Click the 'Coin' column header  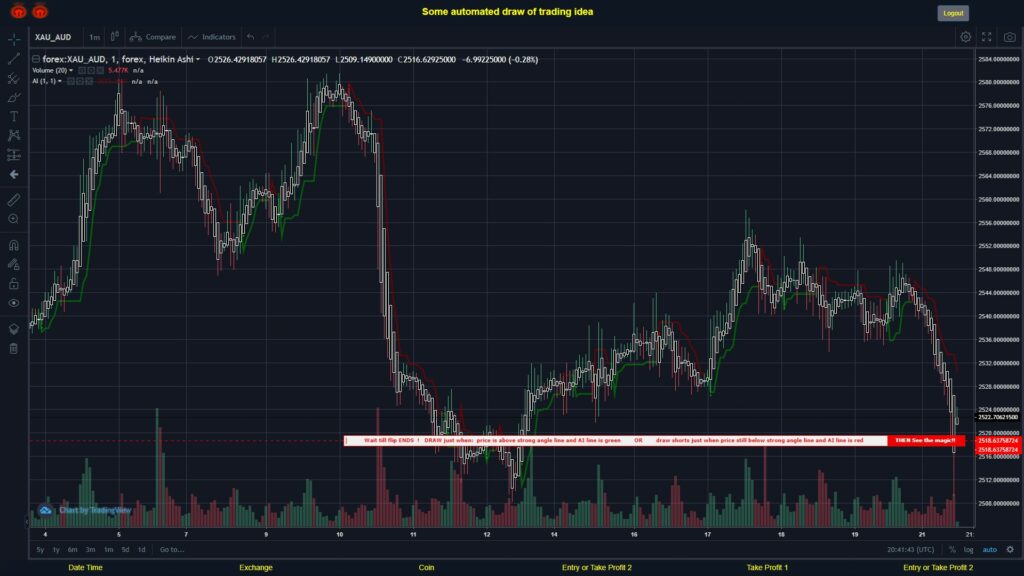coord(426,568)
